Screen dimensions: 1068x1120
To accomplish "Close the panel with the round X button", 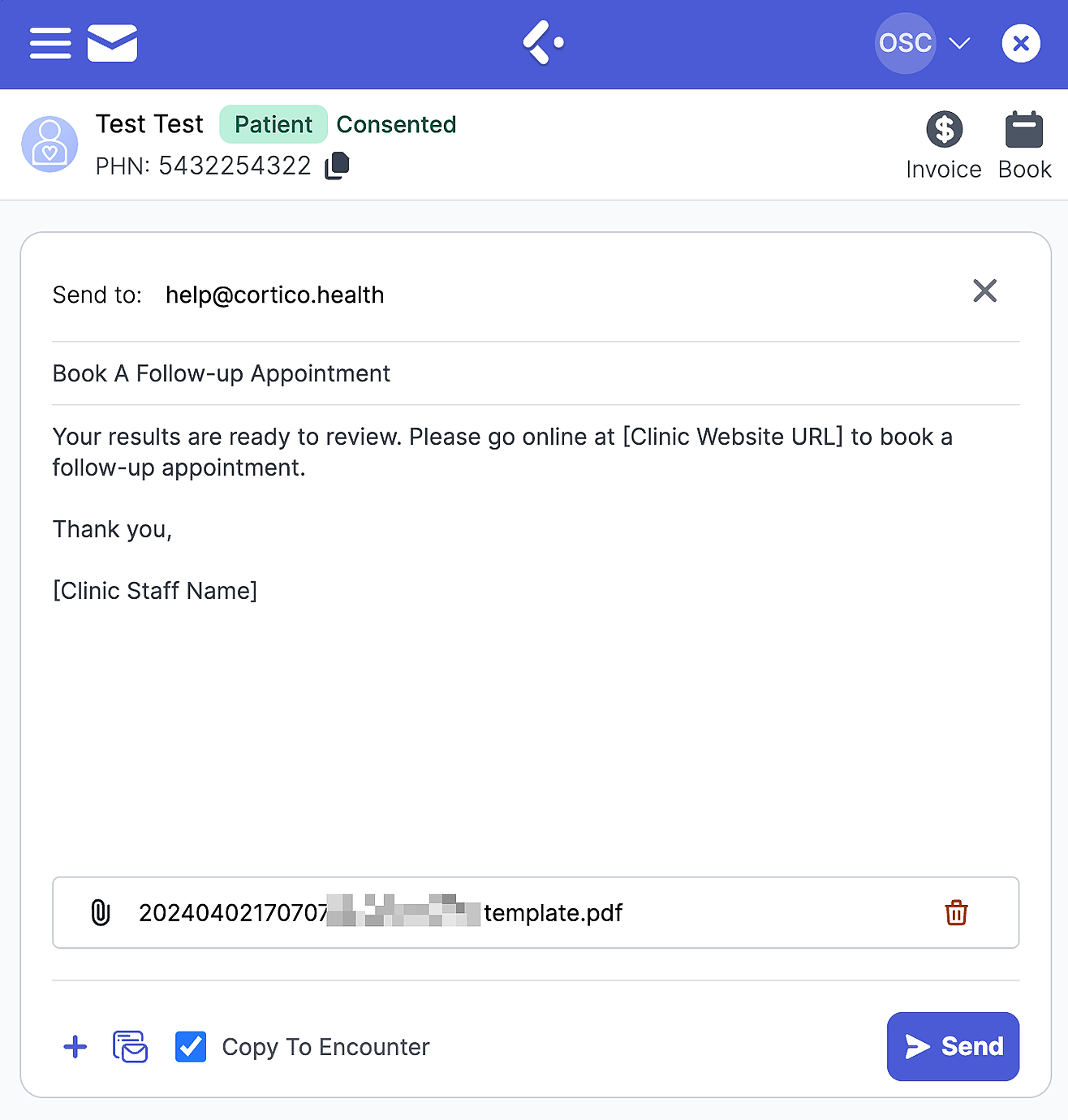I will tap(1021, 43).
